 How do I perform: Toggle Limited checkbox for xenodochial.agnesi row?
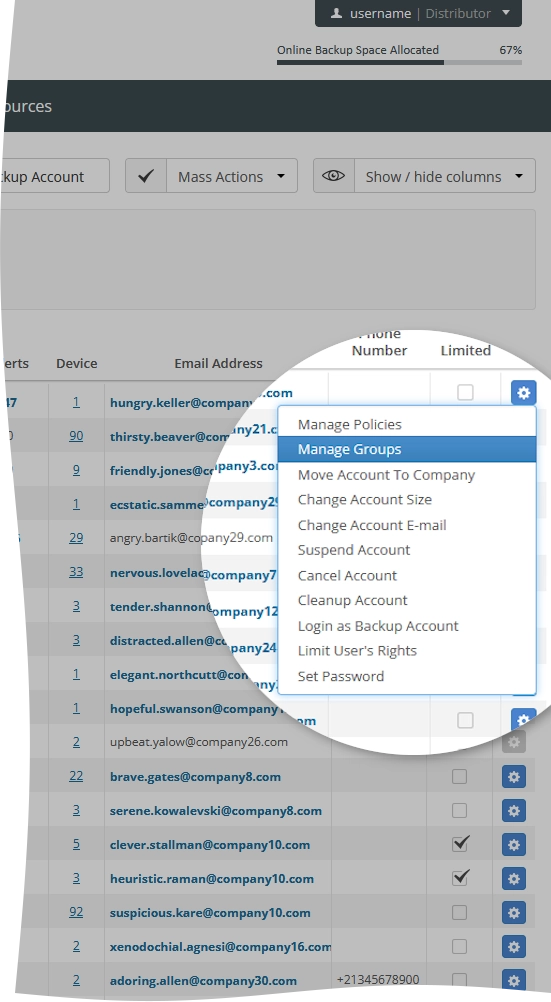coord(459,946)
